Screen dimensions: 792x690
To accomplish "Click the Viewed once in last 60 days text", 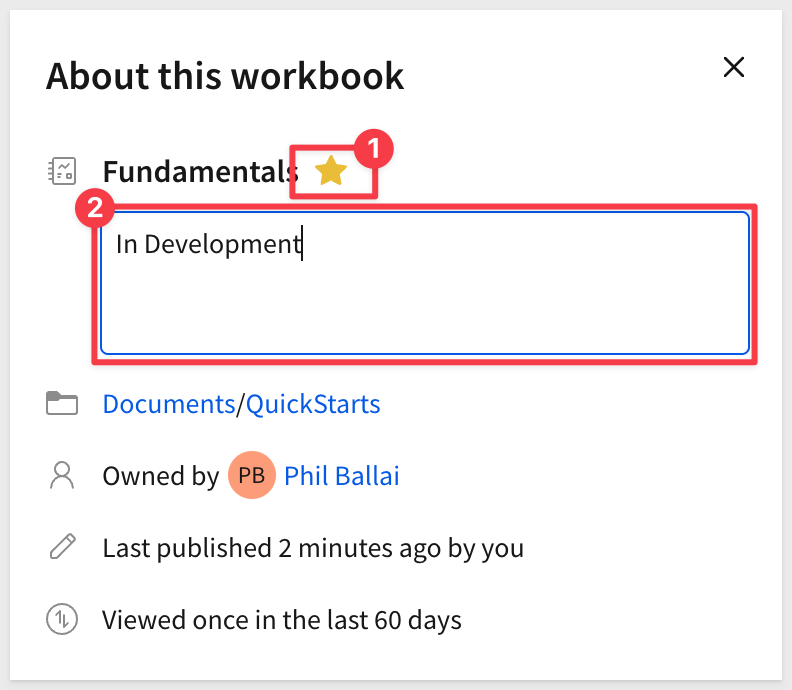I will [282, 620].
